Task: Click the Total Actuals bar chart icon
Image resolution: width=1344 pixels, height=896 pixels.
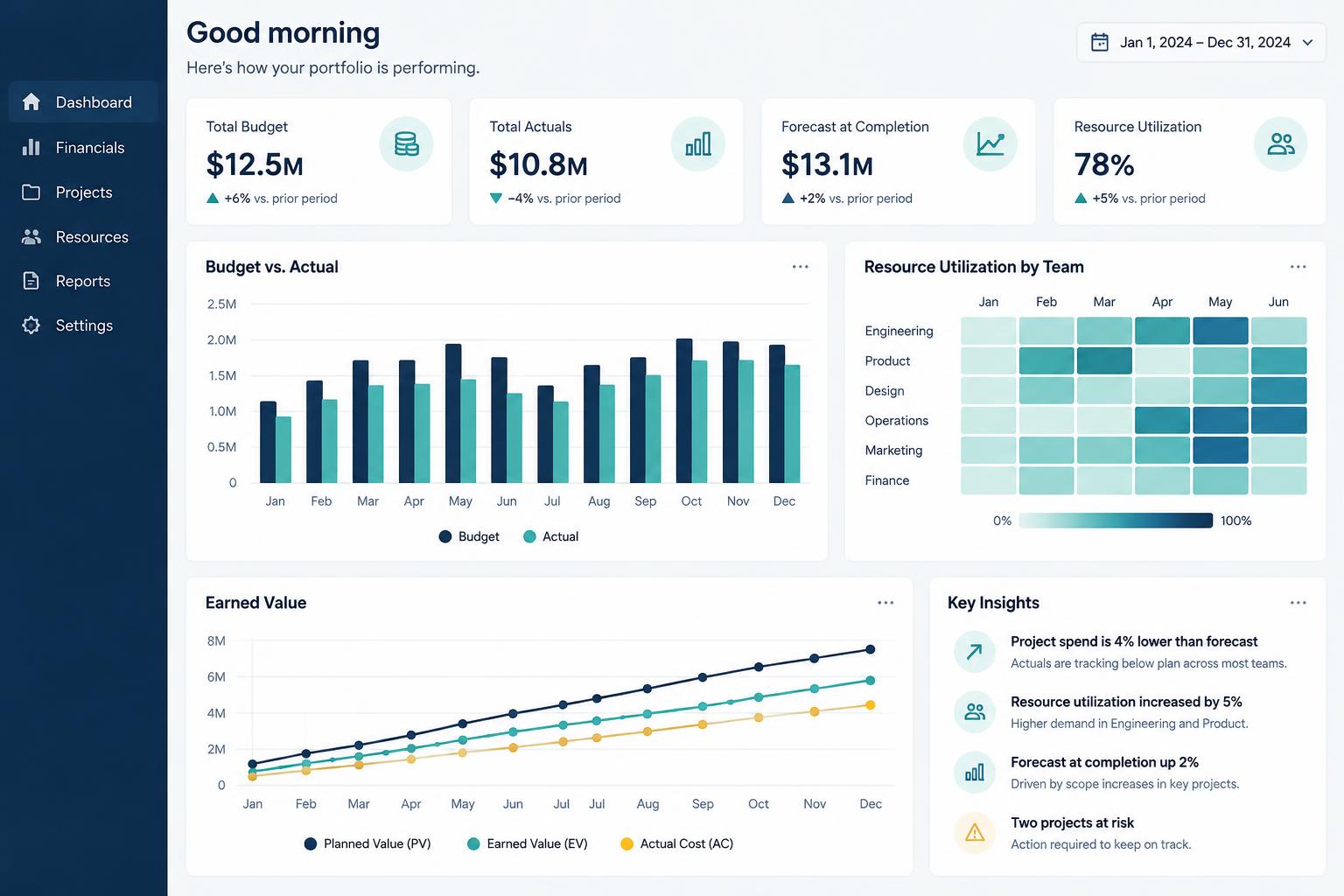Action: click(698, 143)
